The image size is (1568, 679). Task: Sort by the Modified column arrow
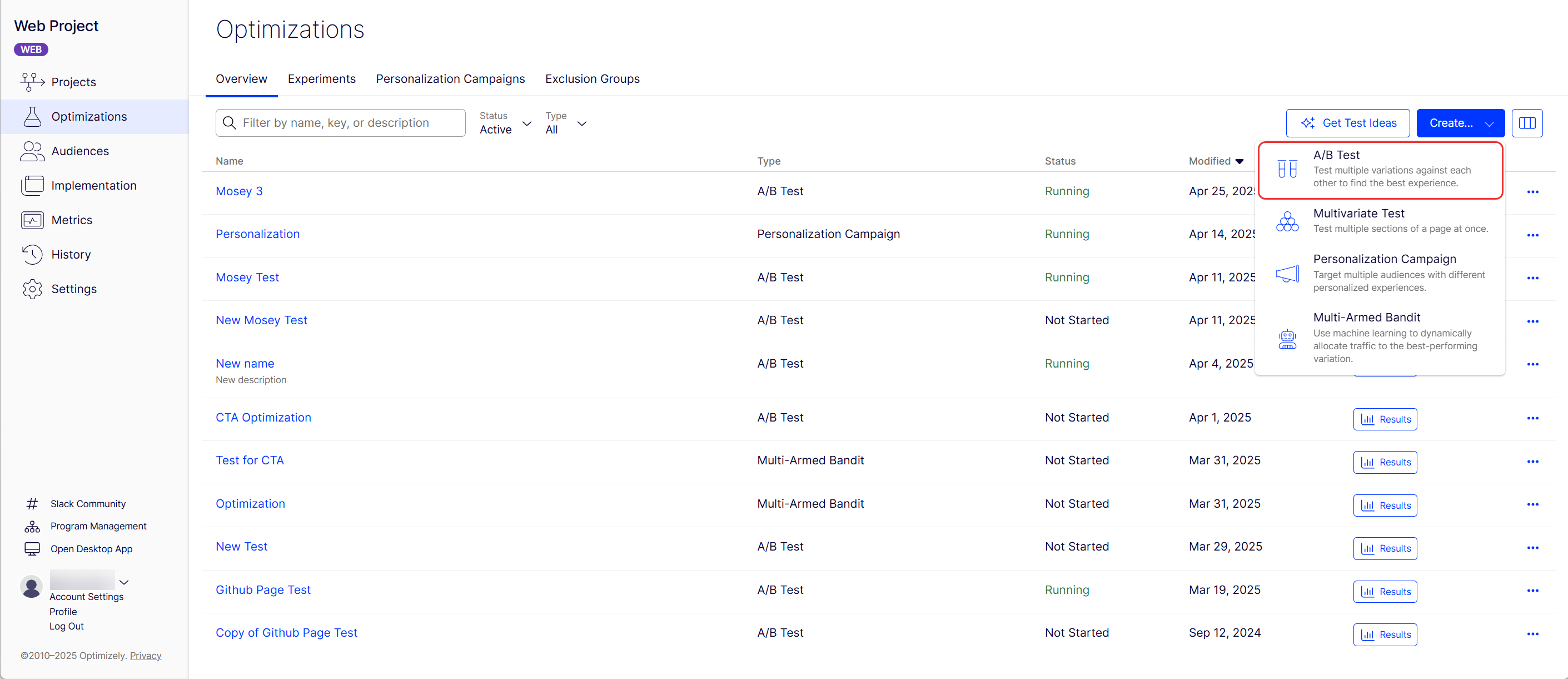(x=1239, y=161)
